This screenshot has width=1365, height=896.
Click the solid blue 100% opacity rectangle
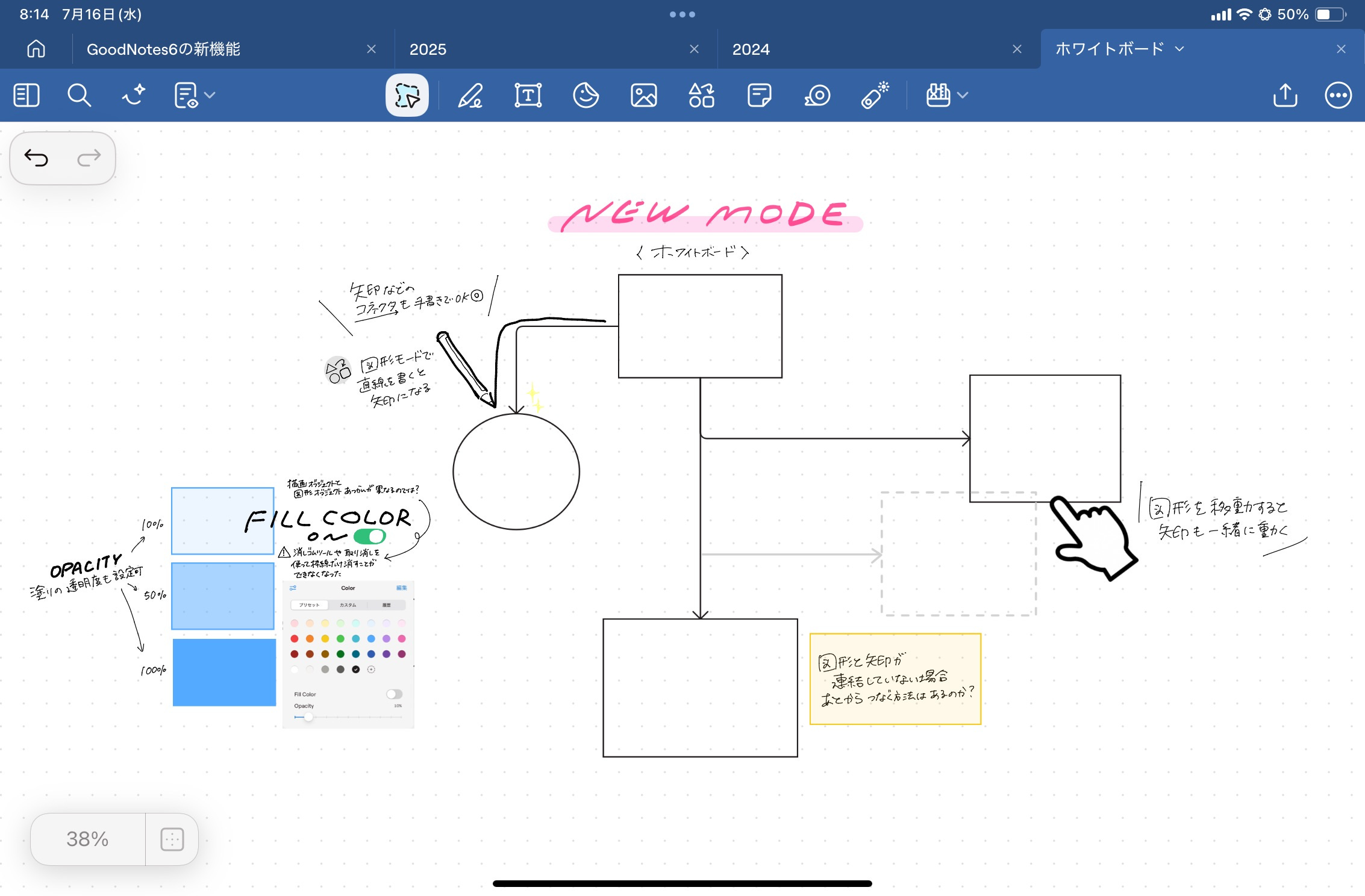click(x=224, y=672)
